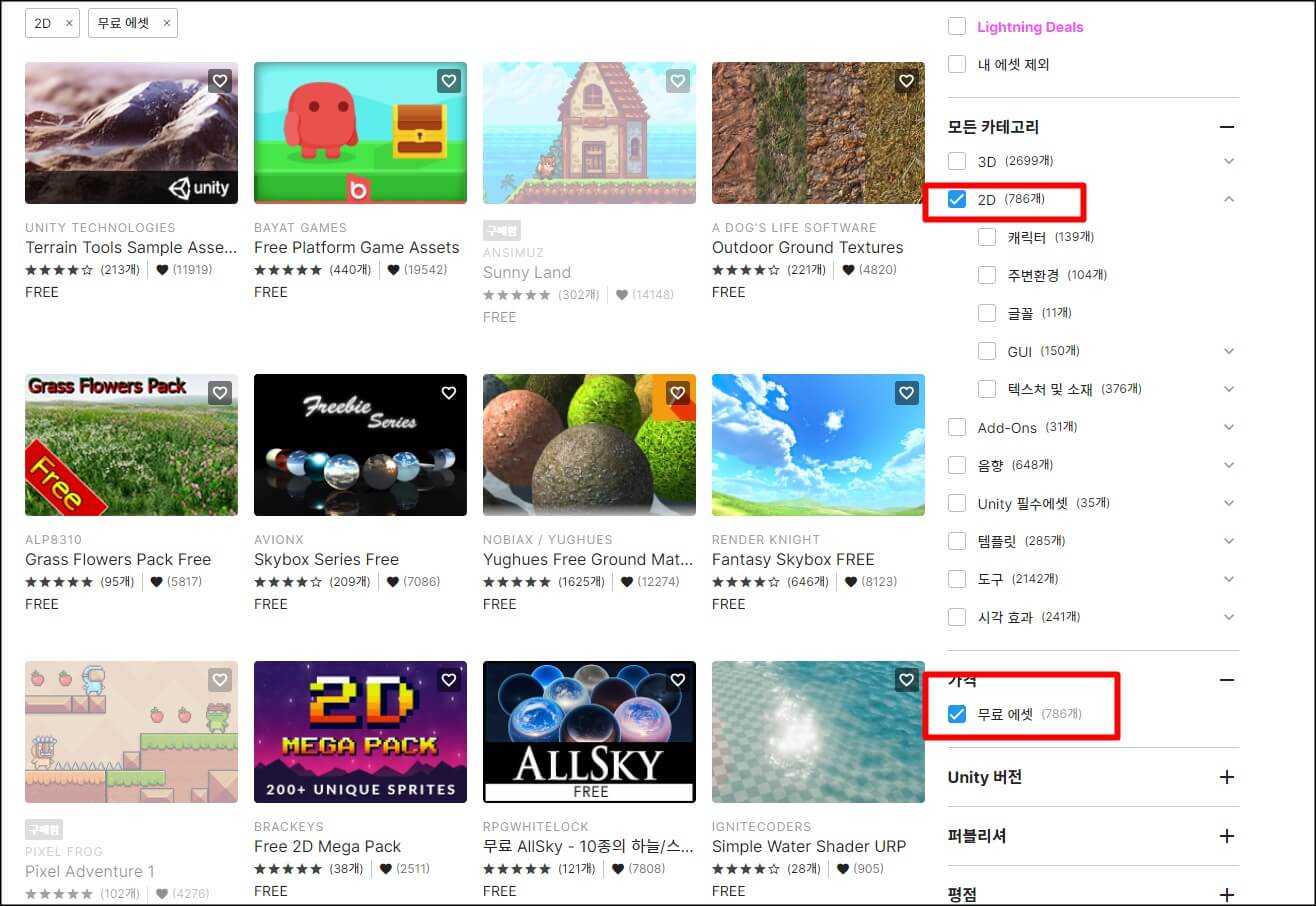Favorite the Skybox Series Free asset

point(448,393)
